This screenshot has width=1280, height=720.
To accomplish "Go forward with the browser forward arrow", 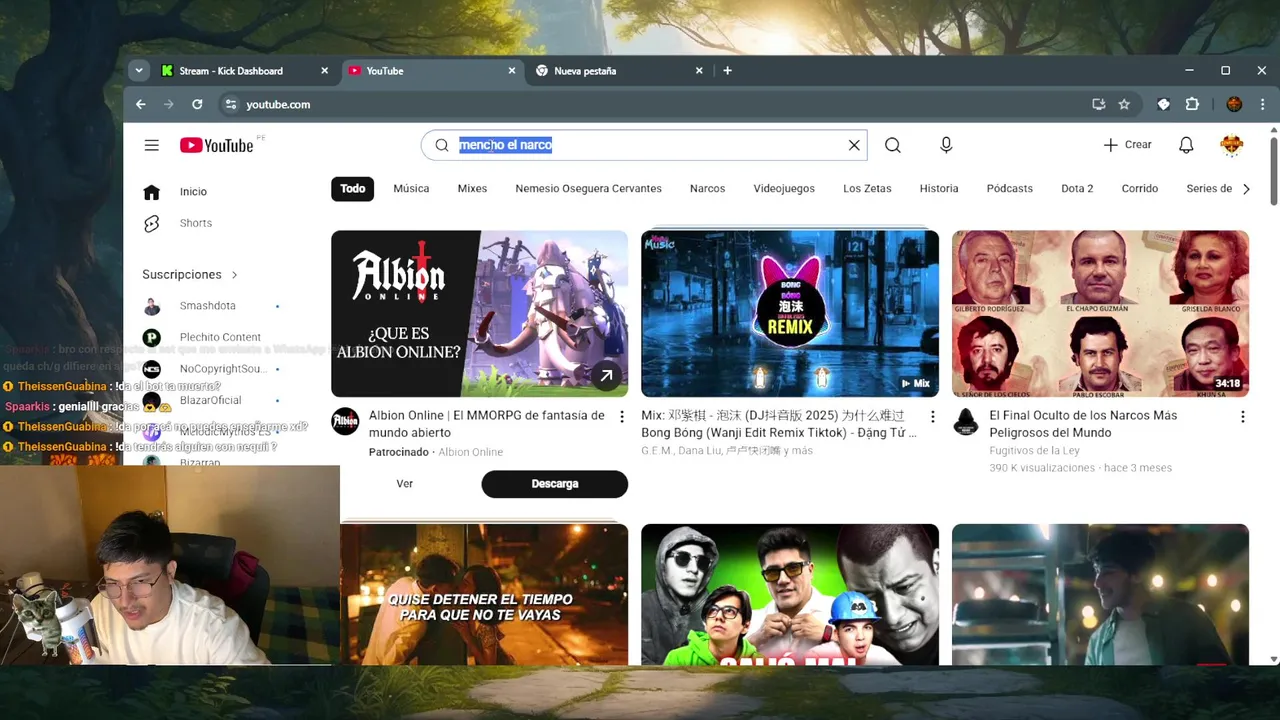I will tap(169, 104).
